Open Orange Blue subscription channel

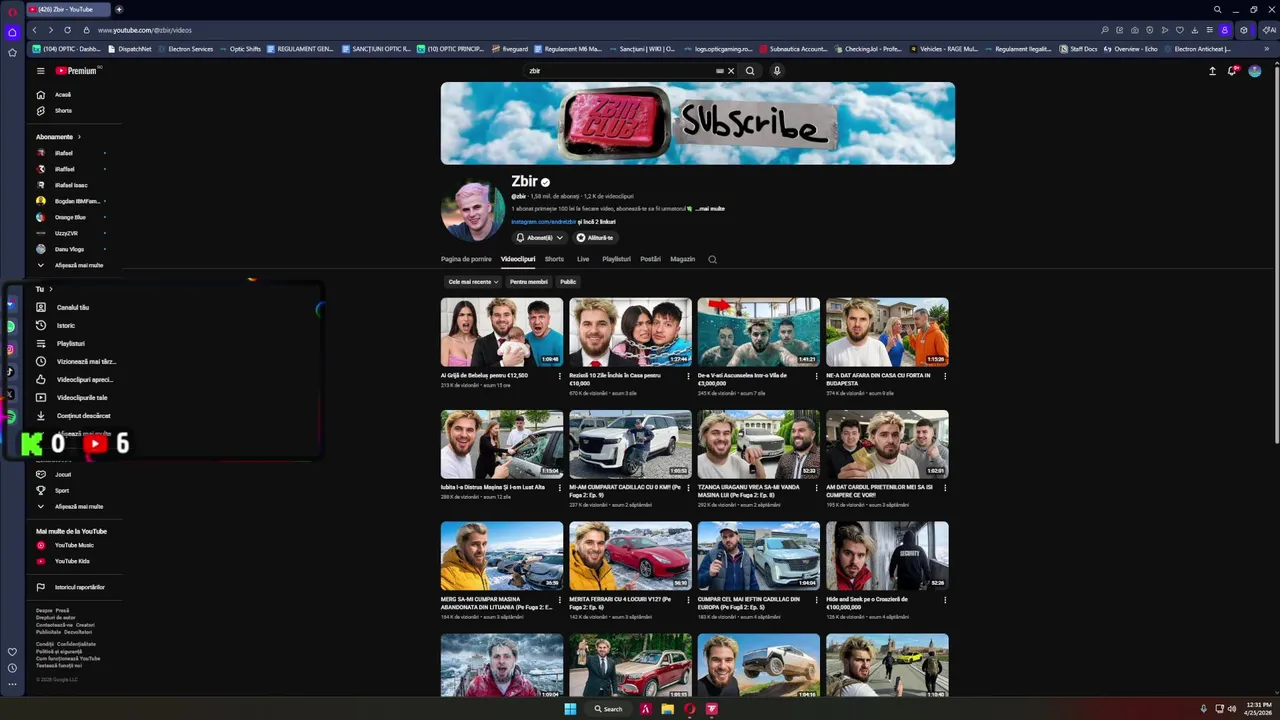pos(70,217)
